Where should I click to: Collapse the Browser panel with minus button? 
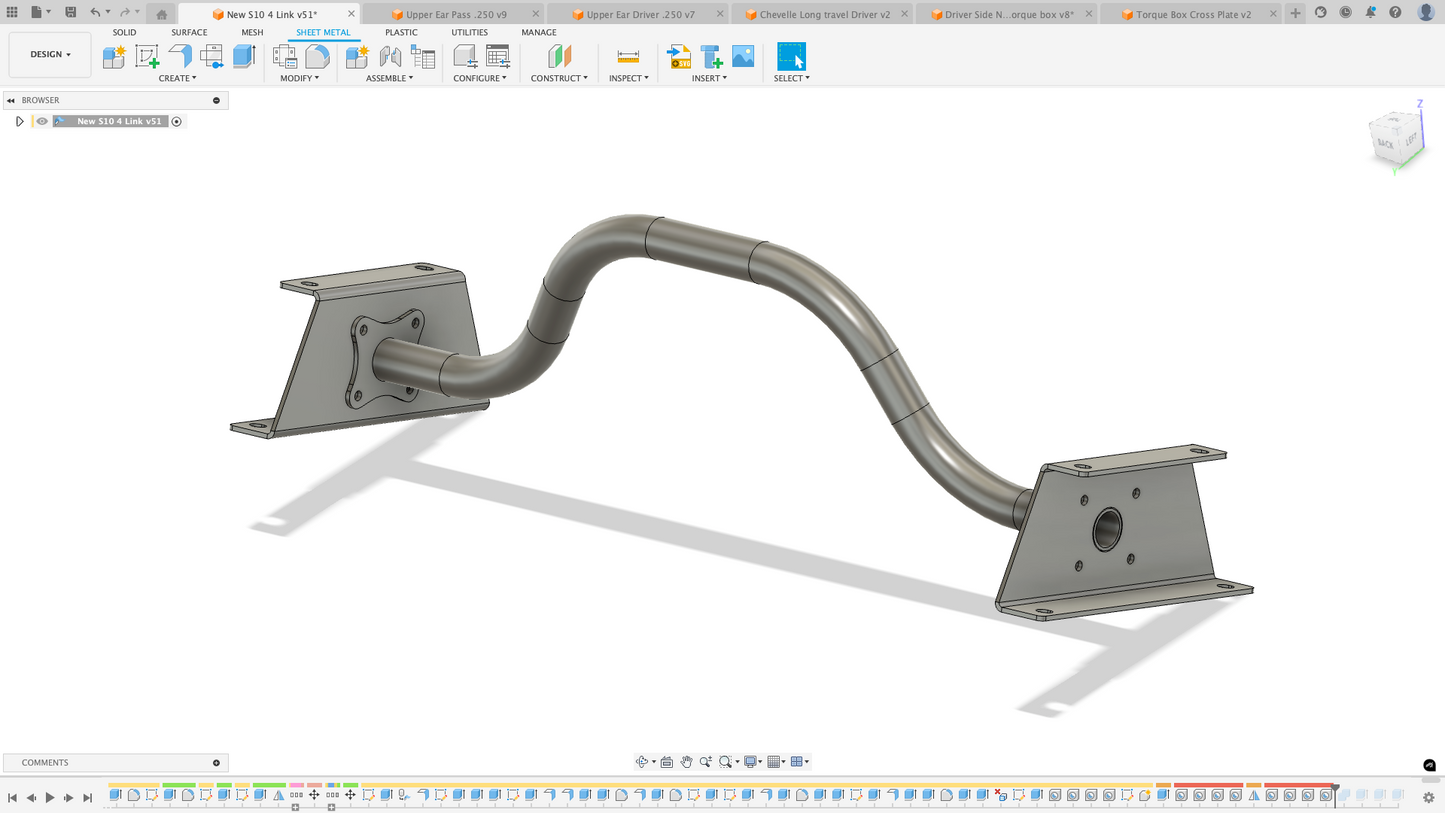(x=216, y=100)
